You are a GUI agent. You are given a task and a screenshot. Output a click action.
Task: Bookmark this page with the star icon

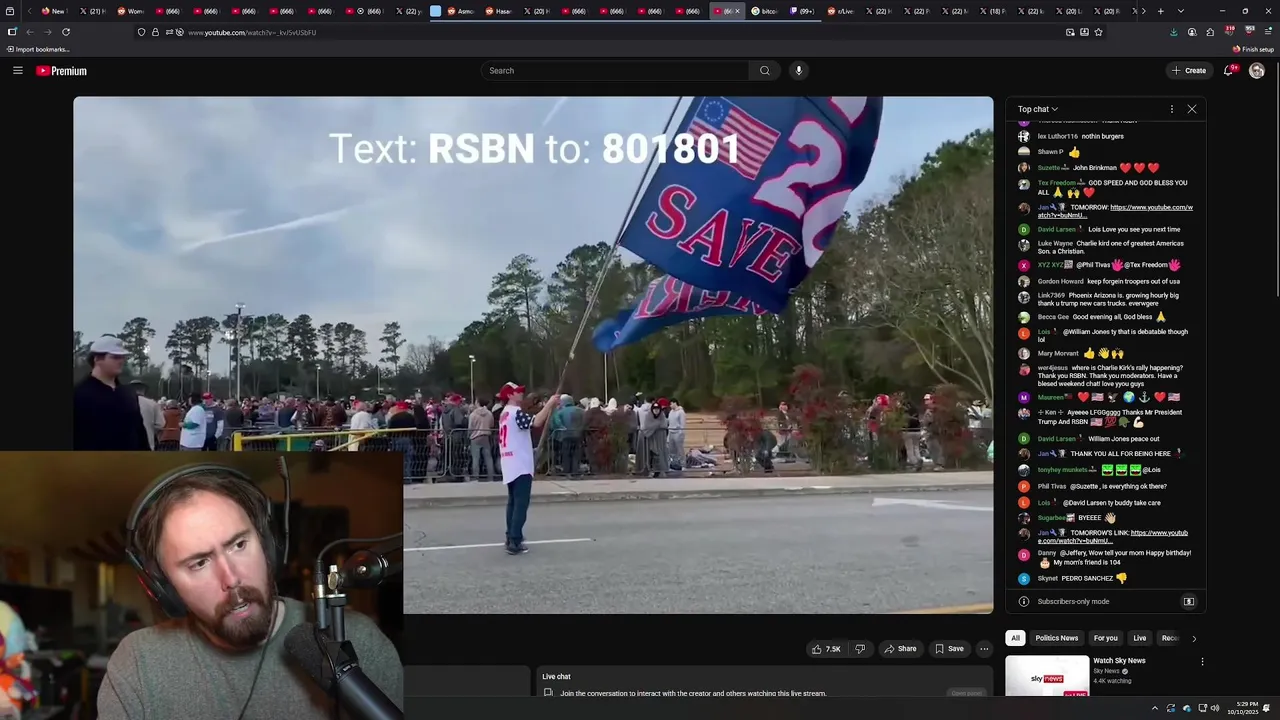point(1098,32)
